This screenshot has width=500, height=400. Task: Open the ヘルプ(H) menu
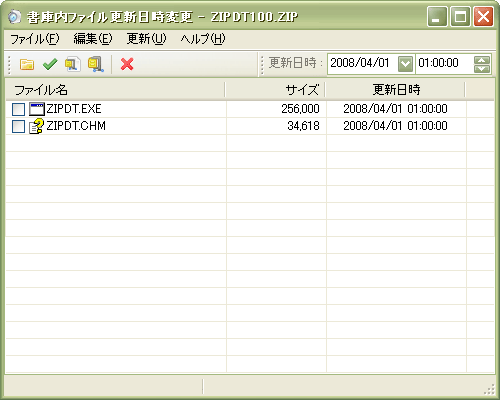coord(203,39)
